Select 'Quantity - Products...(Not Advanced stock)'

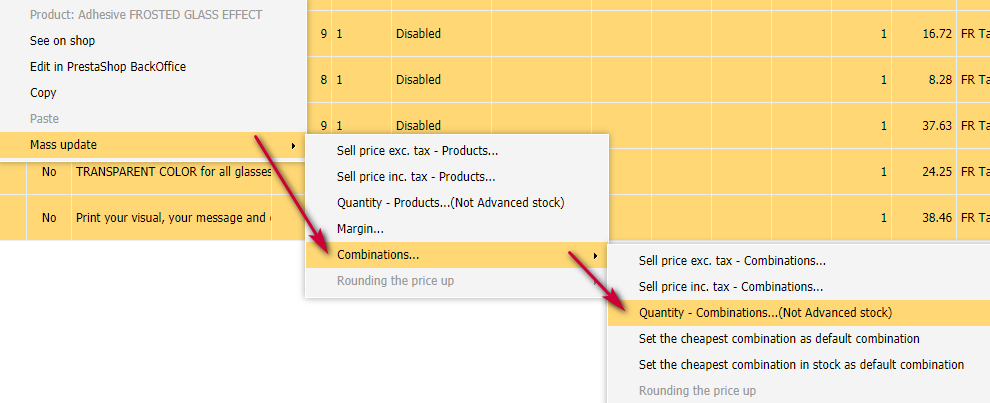tap(450, 203)
